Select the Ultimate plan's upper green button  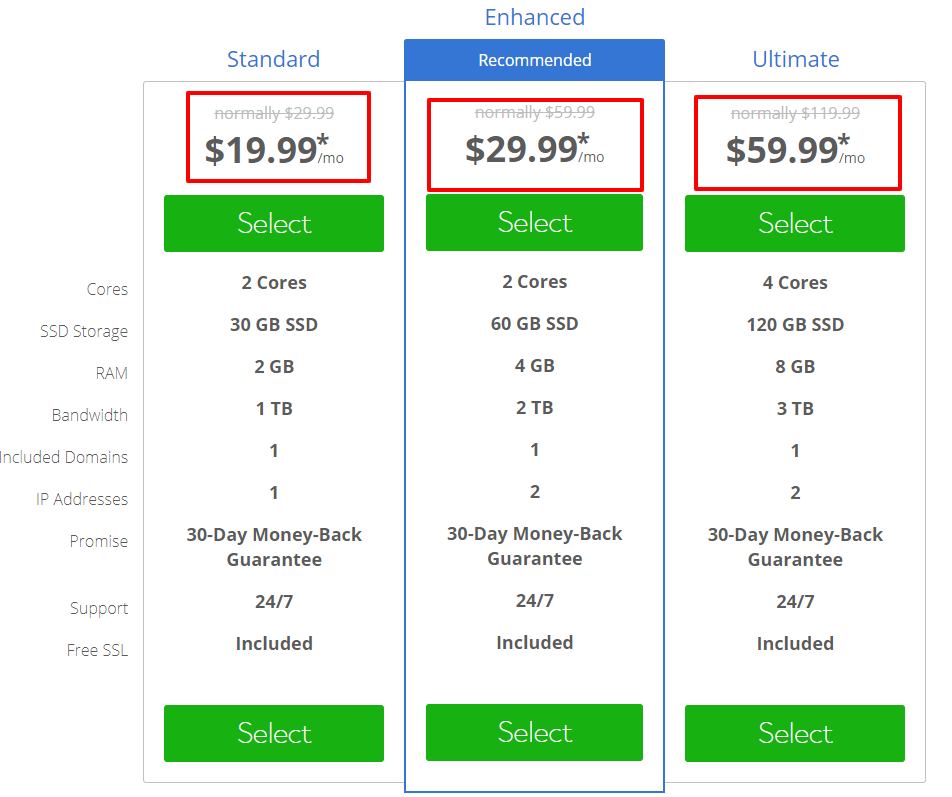tap(794, 223)
